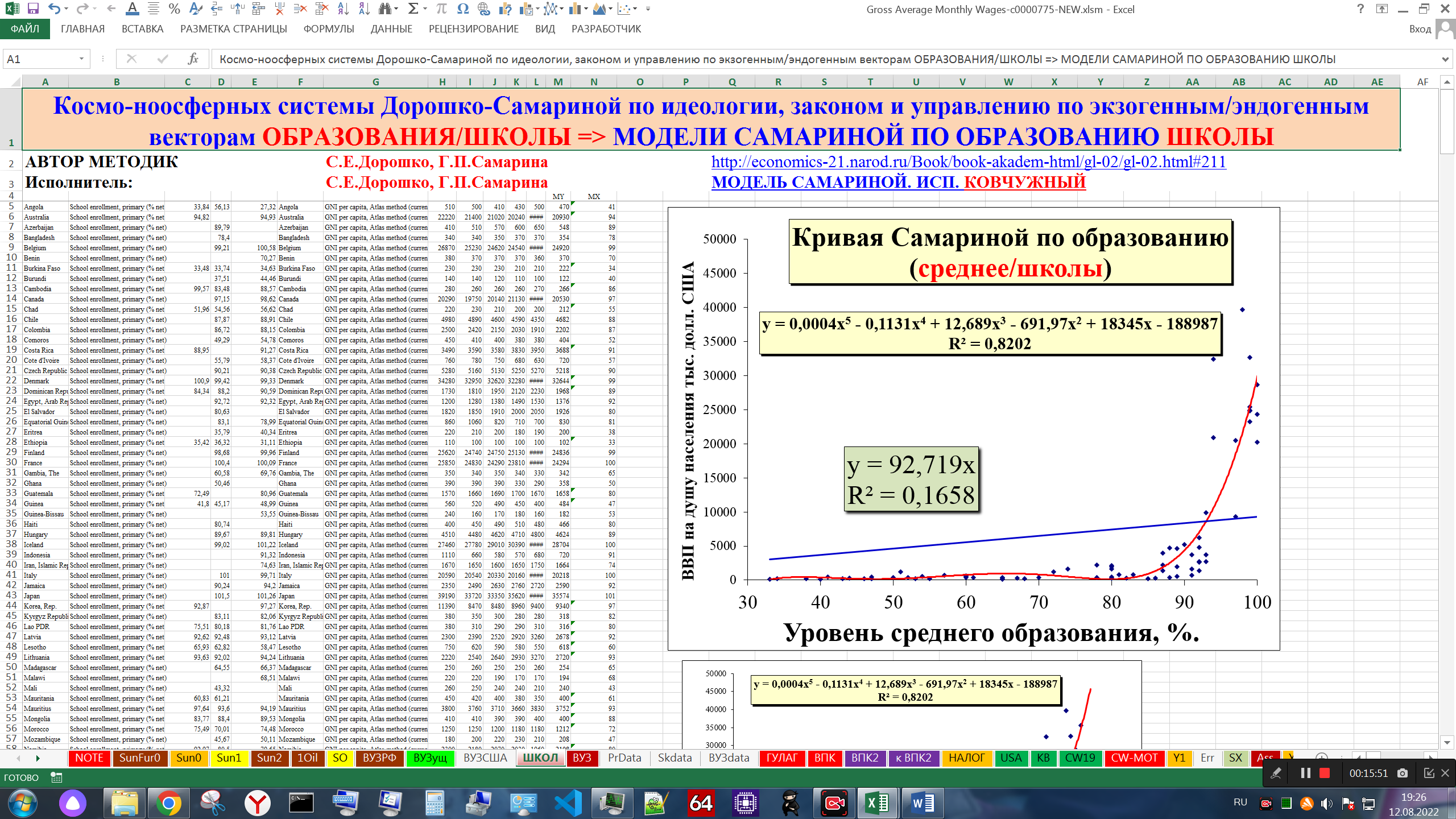Click the Undo arrow icon
1456x819 pixels.
(x=54, y=9)
